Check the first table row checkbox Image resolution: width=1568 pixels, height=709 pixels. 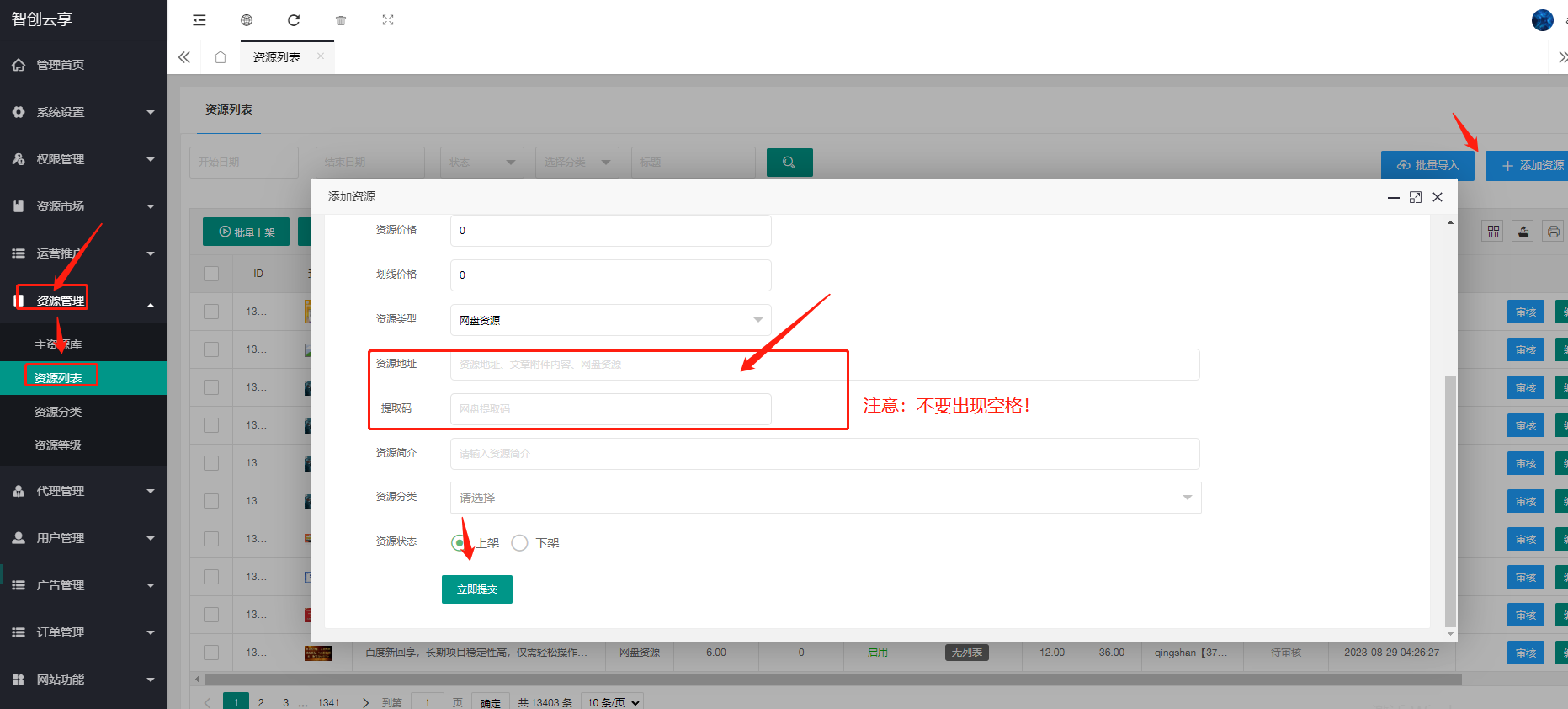click(211, 312)
